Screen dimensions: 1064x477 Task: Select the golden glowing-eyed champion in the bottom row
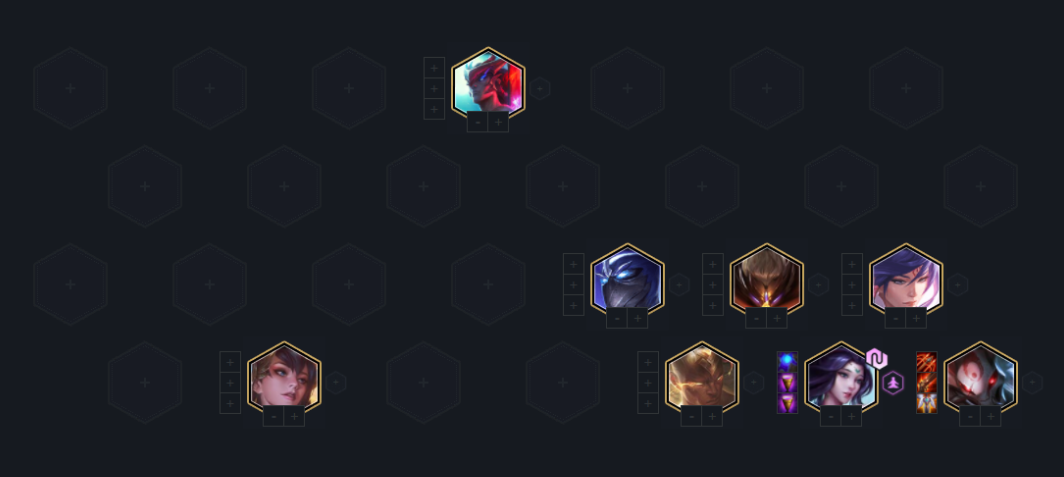[x=702, y=378]
